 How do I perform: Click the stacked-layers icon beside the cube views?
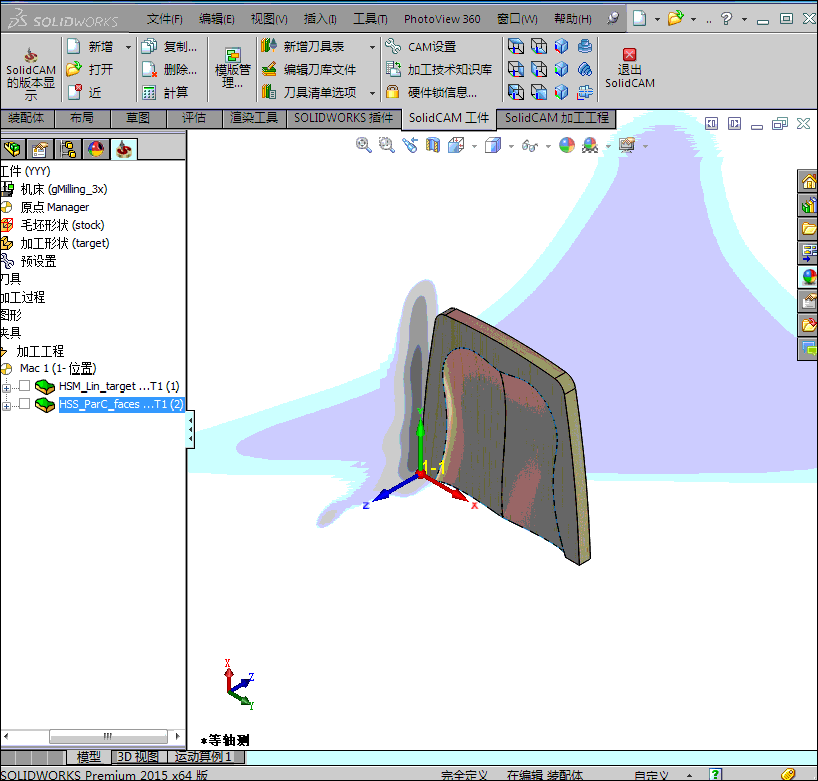point(585,46)
